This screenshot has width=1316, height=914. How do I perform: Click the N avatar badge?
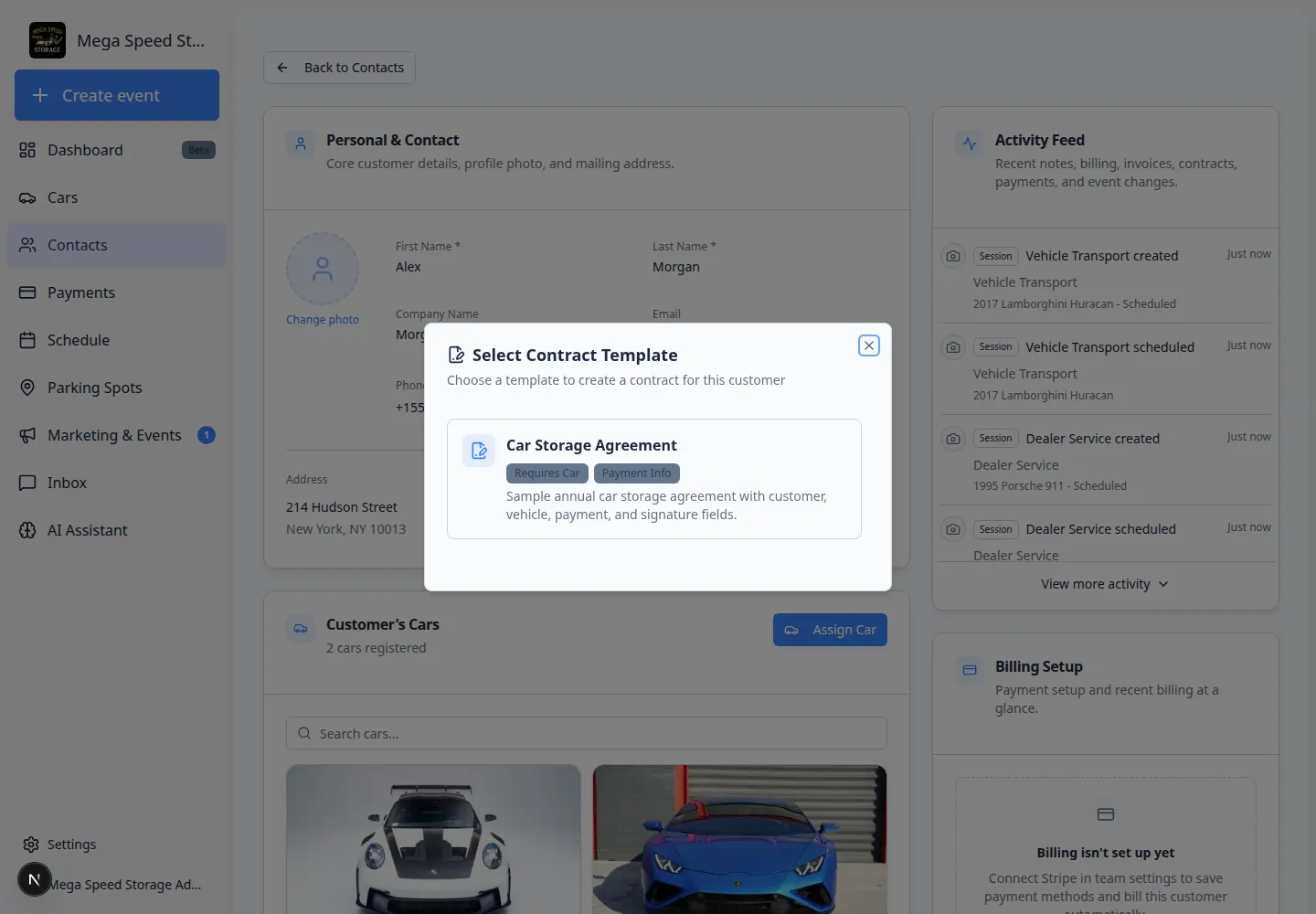[35, 879]
